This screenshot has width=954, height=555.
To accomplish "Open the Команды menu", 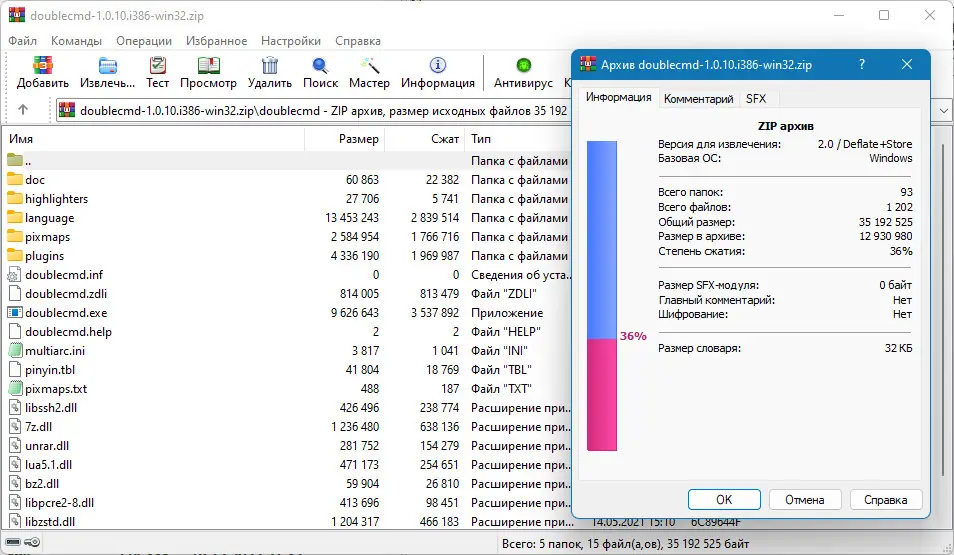I will 76,41.
